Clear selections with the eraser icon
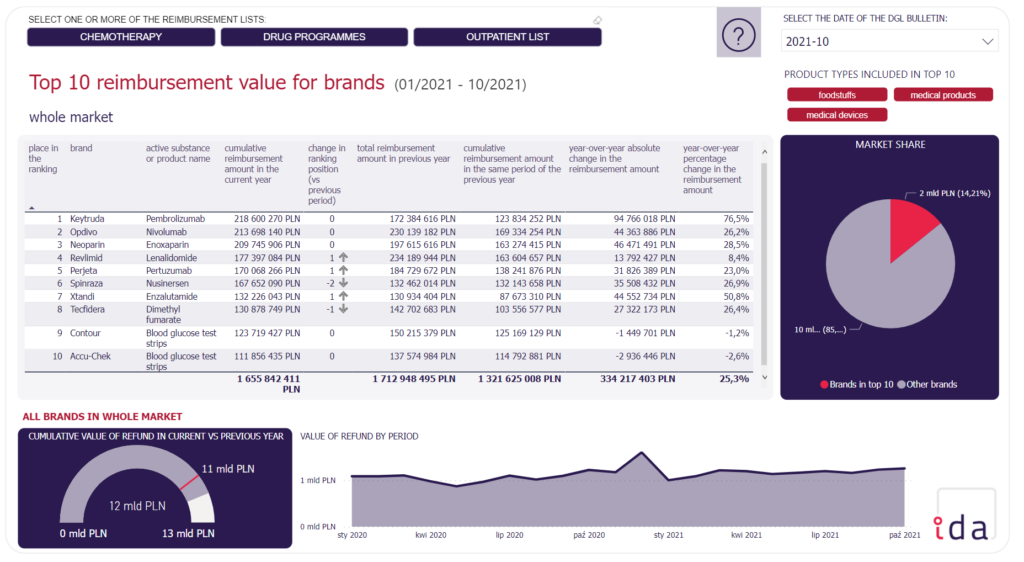1024x562 pixels. click(598, 20)
